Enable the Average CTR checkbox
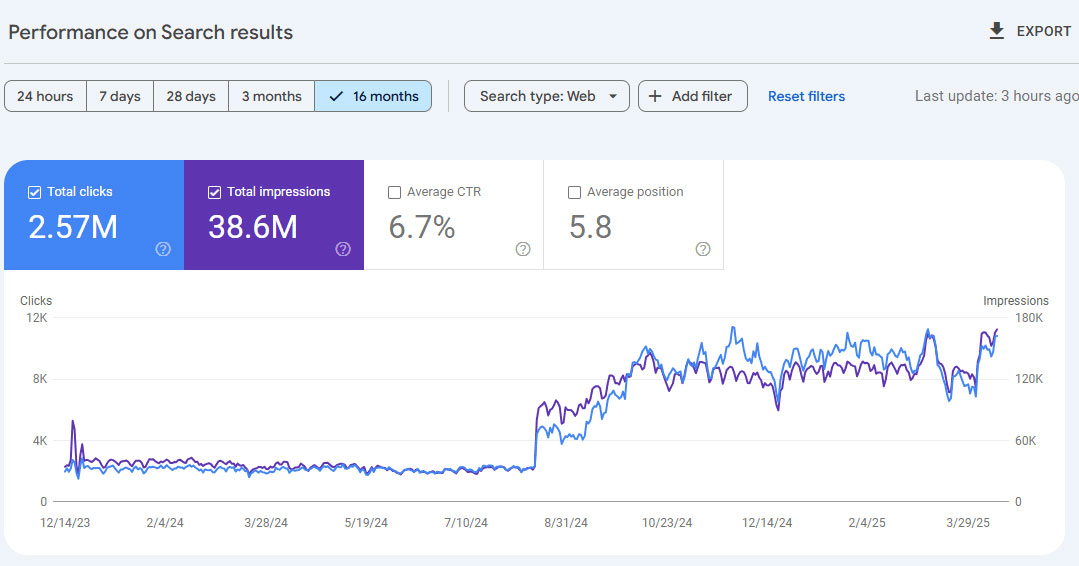 click(394, 193)
